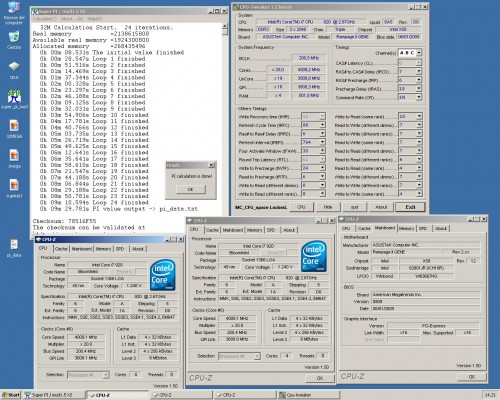Open the superpi1 desktop file icon
Viewport: 500px width, 400px height.
14,185
